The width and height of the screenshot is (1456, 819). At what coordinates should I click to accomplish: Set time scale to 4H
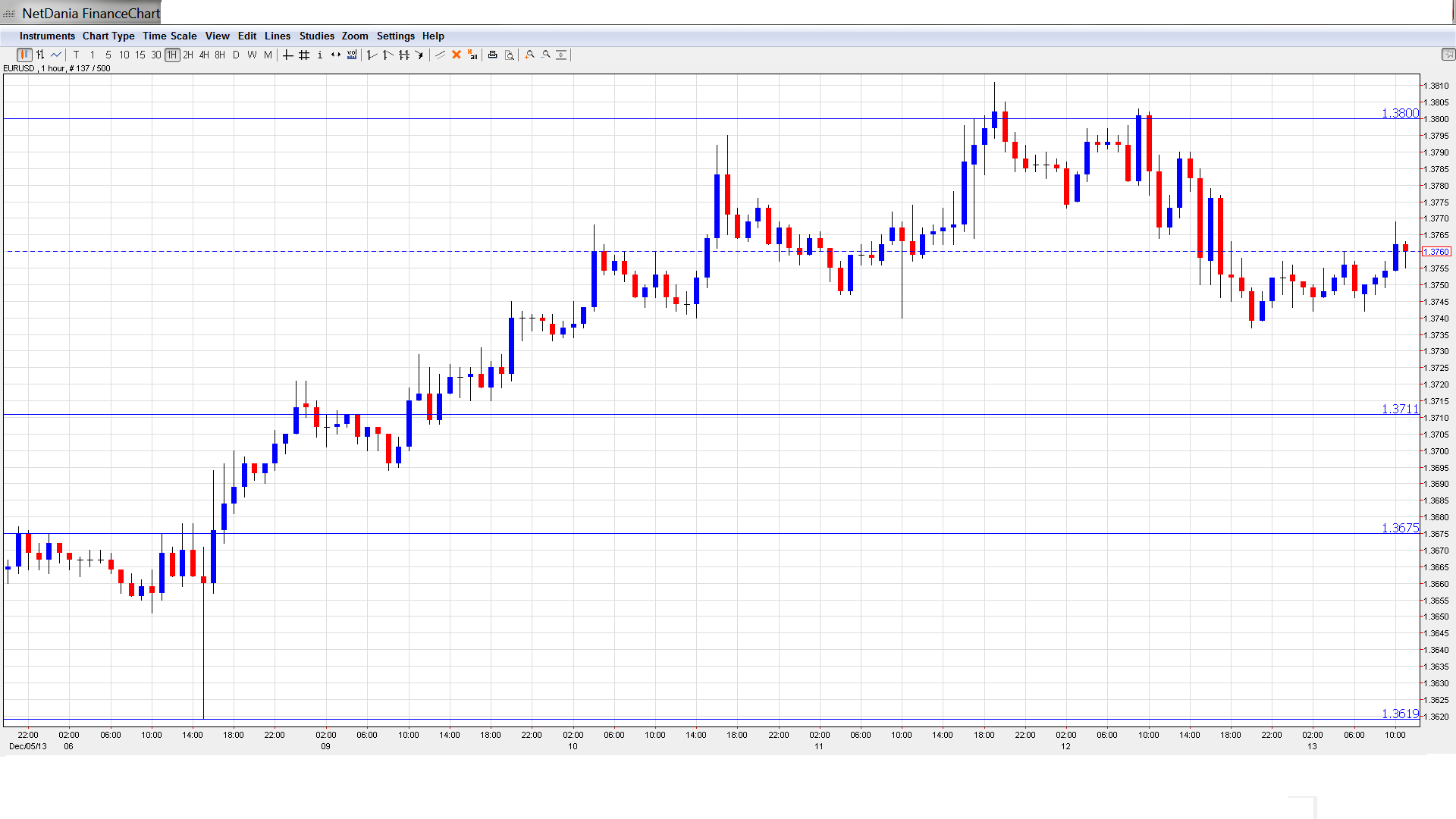(x=204, y=55)
